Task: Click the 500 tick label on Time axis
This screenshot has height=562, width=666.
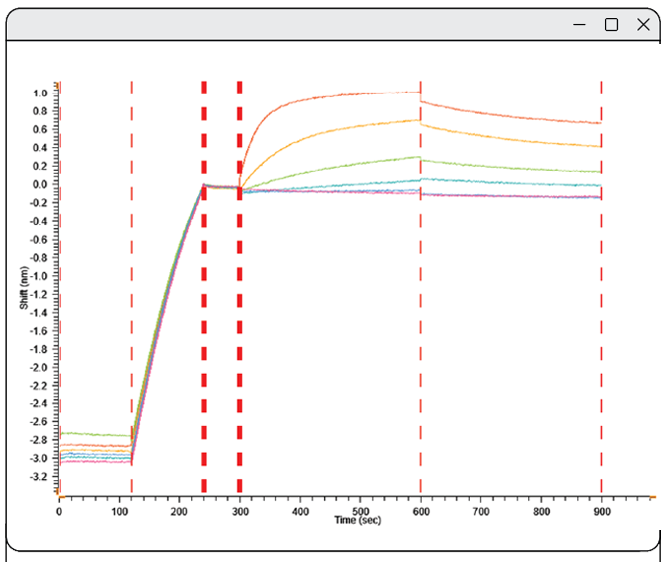Action: click(540, 511)
